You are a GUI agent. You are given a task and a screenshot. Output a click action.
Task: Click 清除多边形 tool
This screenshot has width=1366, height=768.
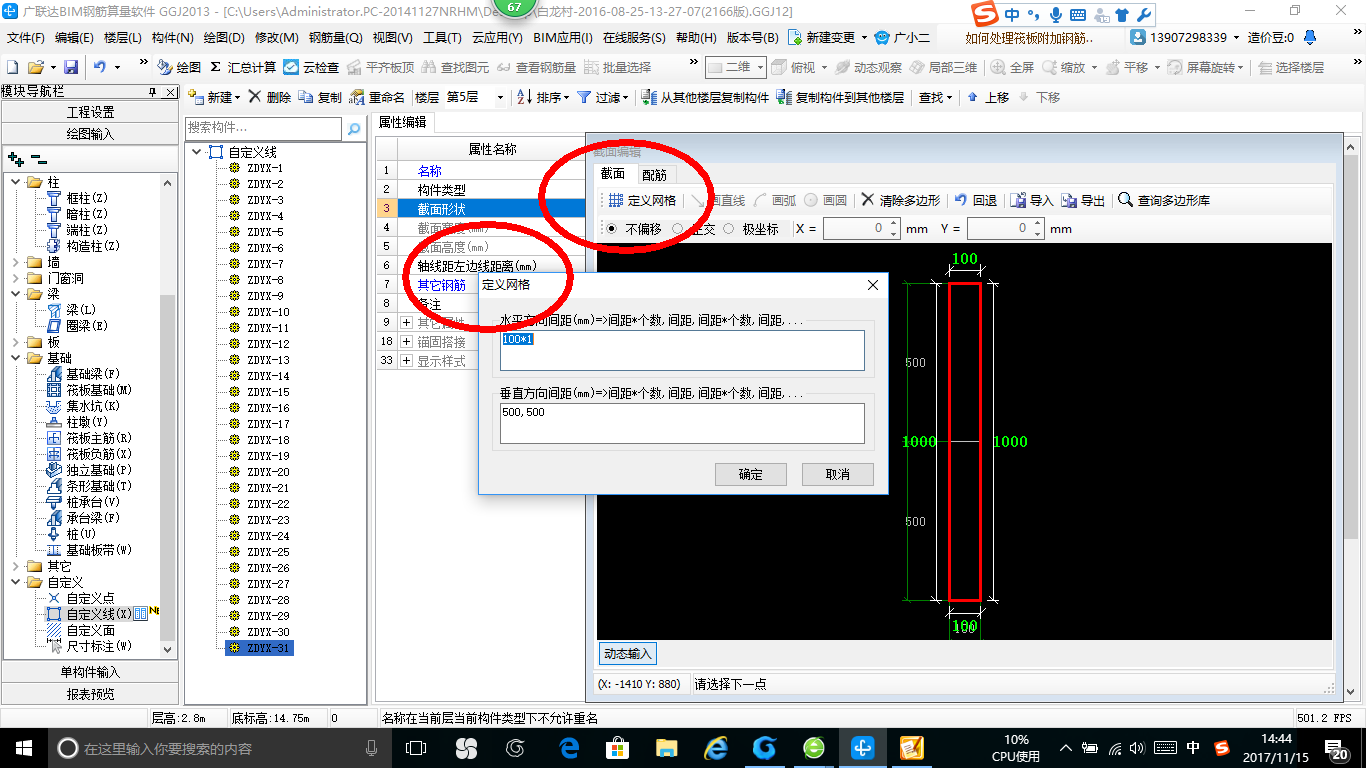(901, 200)
